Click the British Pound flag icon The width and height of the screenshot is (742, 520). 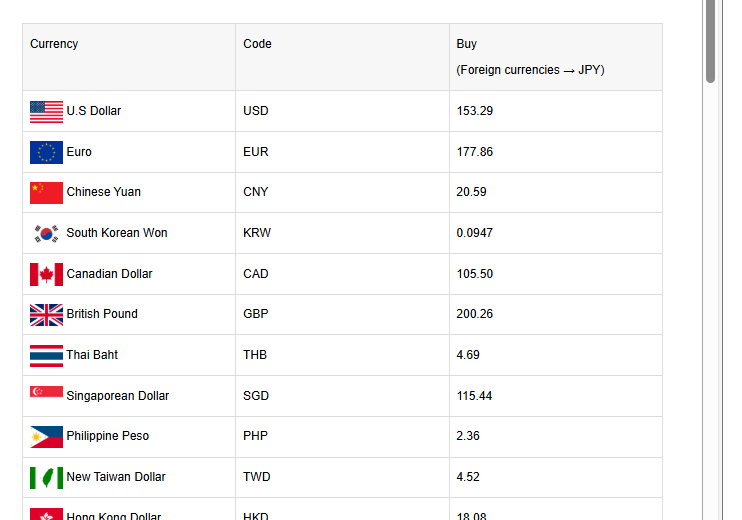pos(46,314)
